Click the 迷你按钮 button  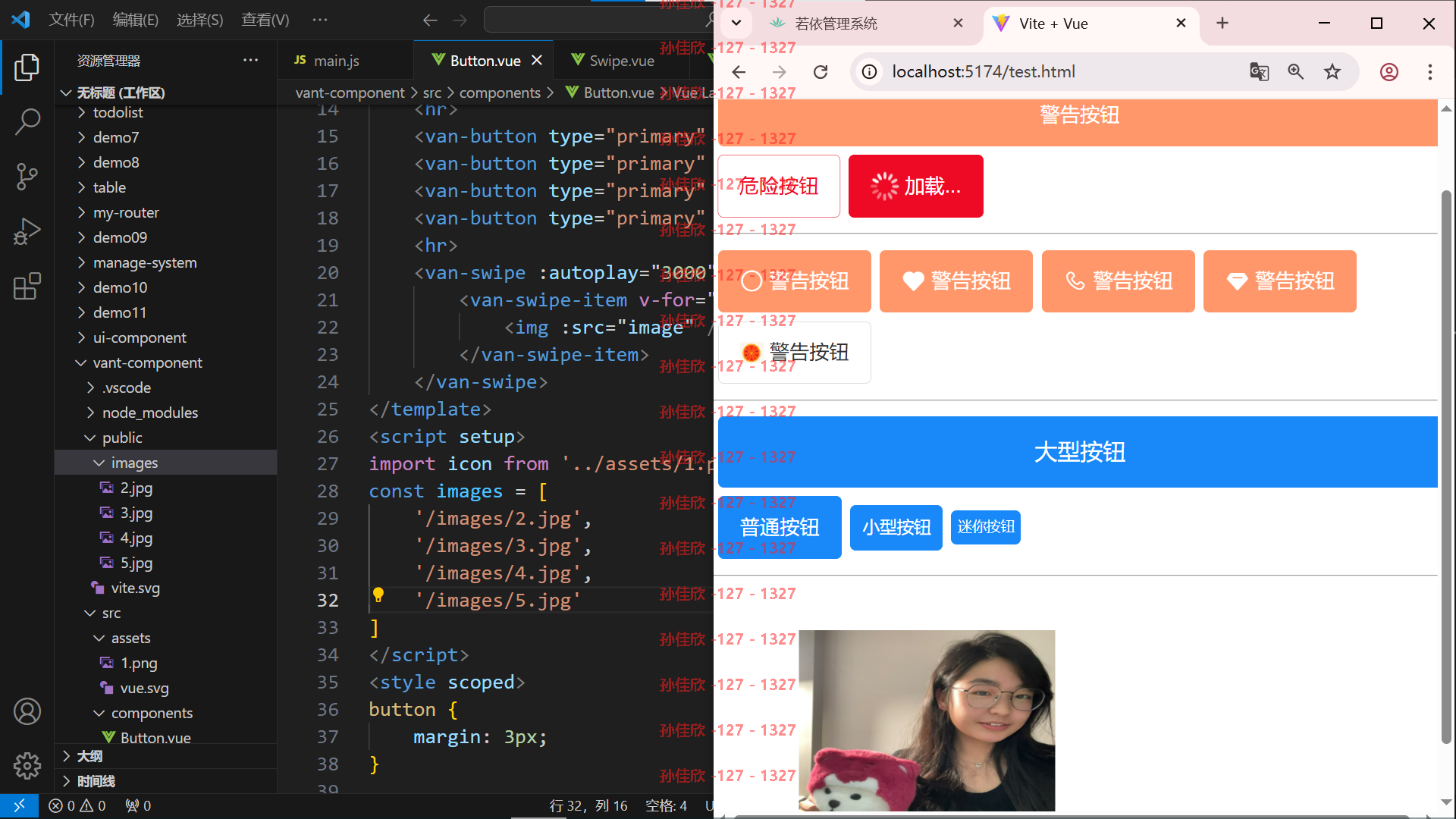[986, 527]
